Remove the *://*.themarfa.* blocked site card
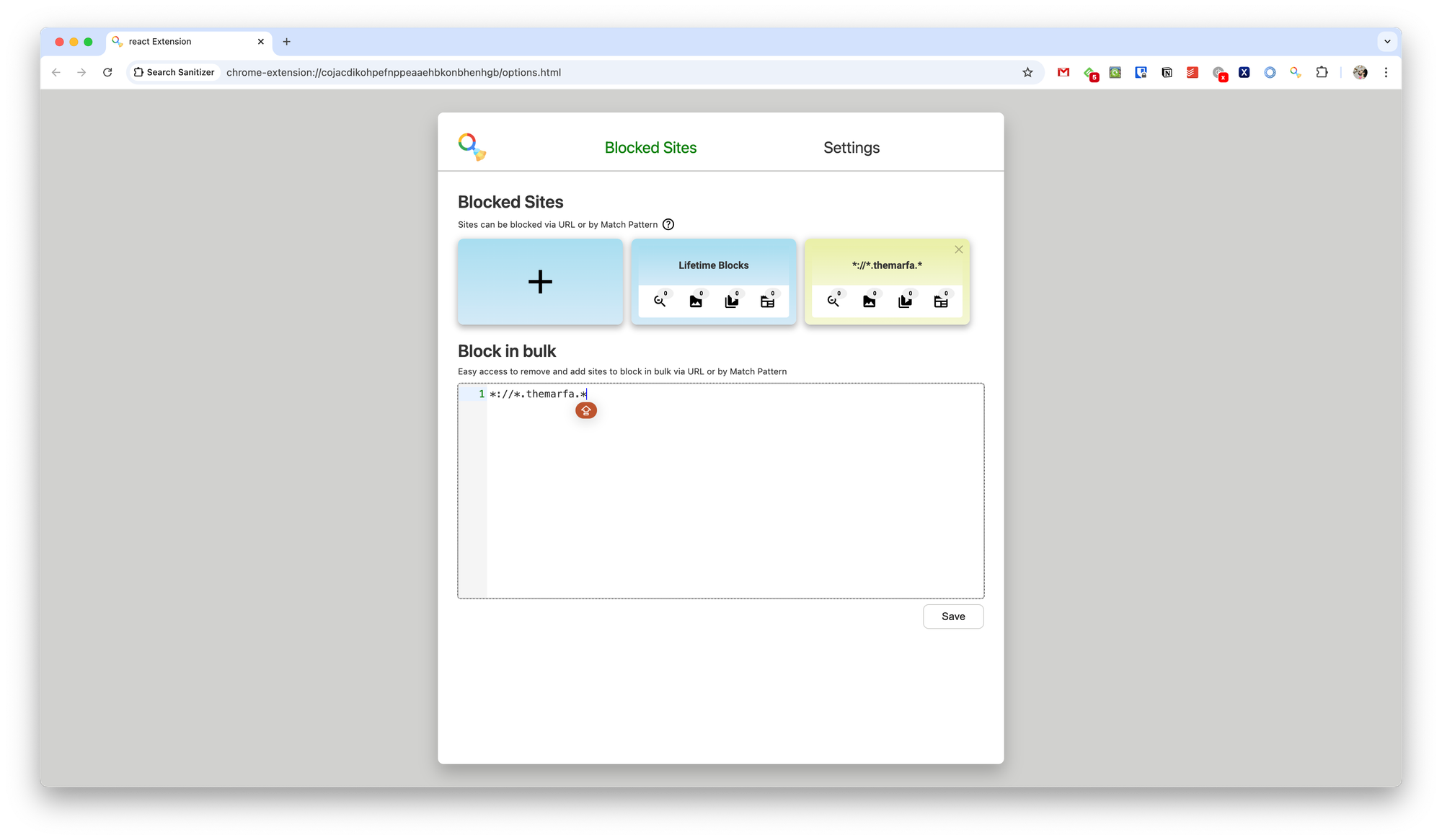Screen dimensions: 1442x840 (x=959, y=249)
